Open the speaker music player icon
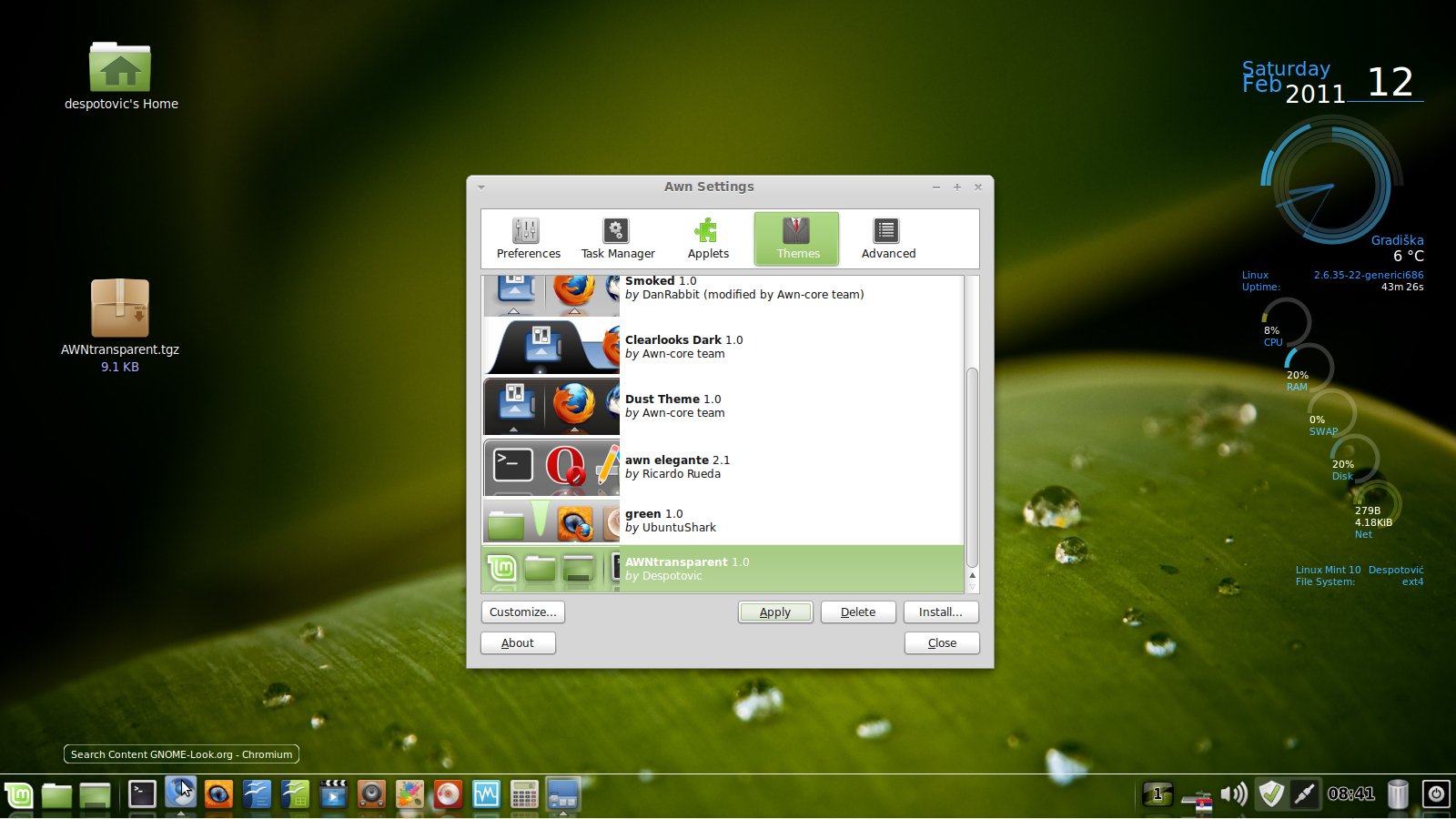Screen dimensions: 1456x819 [x=371, y=794]
